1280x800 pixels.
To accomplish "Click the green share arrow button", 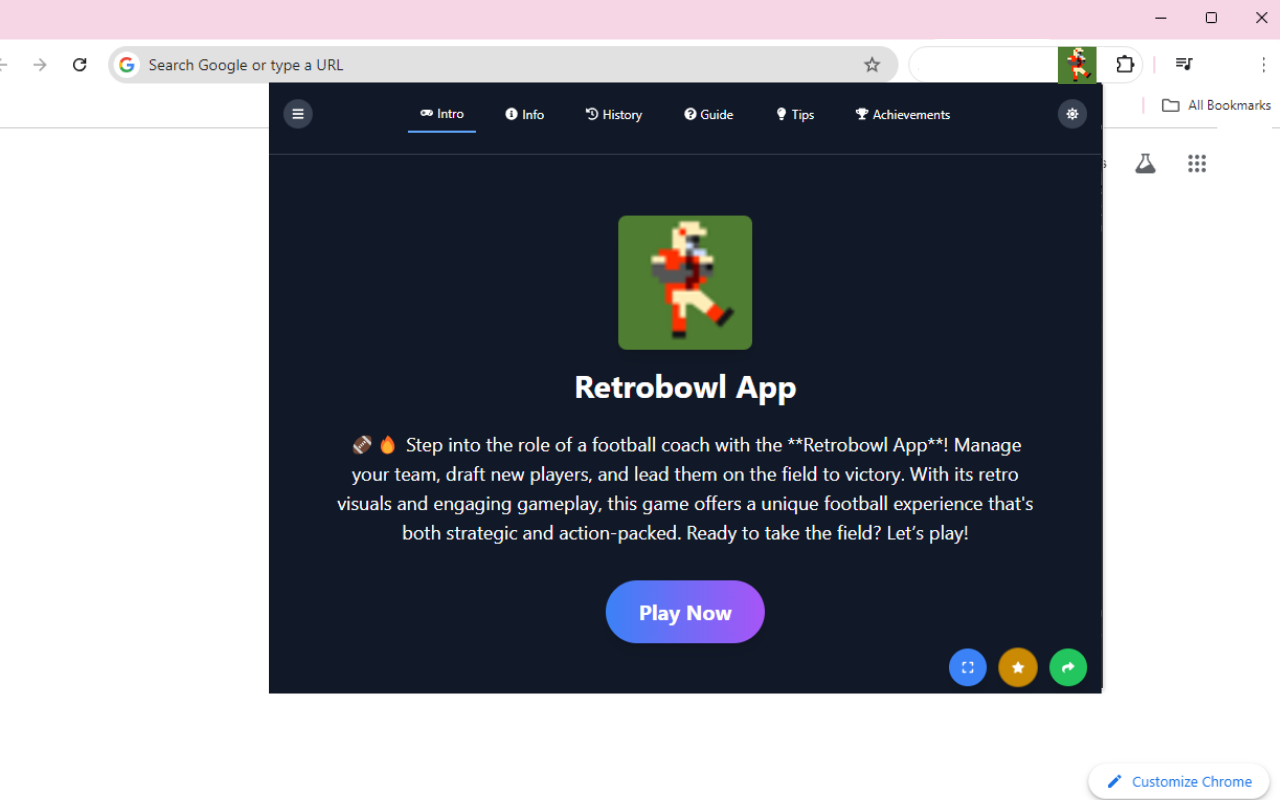I will (x=1068, y=668).
